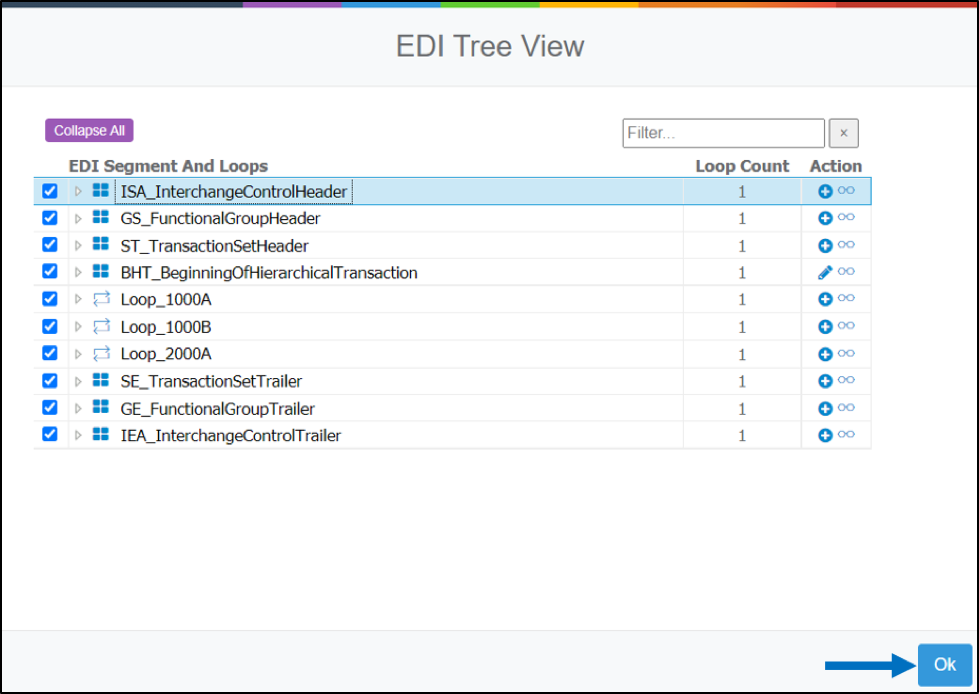Click the link icon for ISA_InterchangeControlHeader
The image size is (979, 694).
[846, 190]
